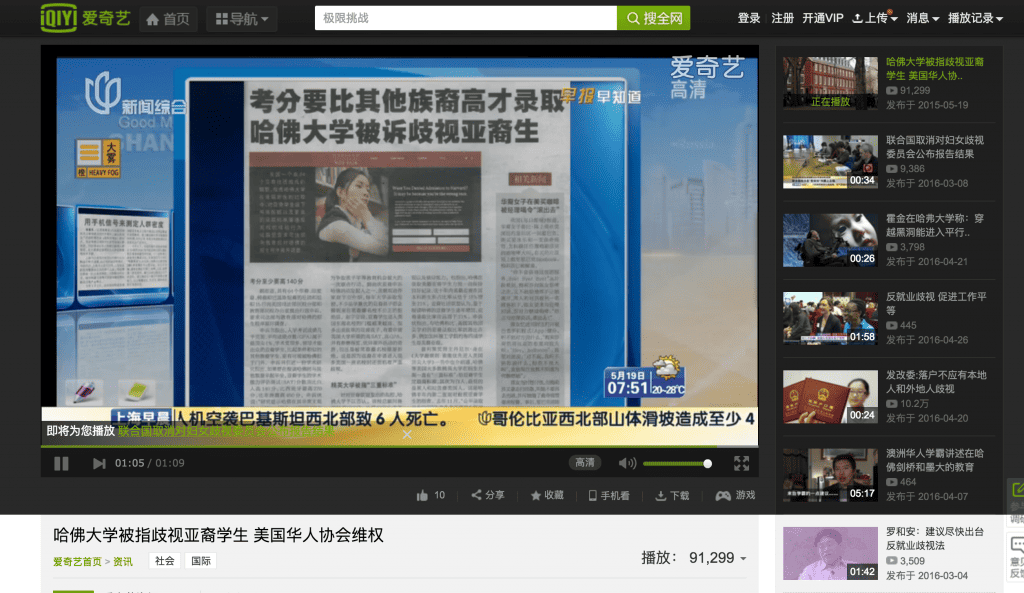This screenshot has width=1024, height=593.
Task: Click the volume slider
Action: pyautogui.click(x=677, y=464)
